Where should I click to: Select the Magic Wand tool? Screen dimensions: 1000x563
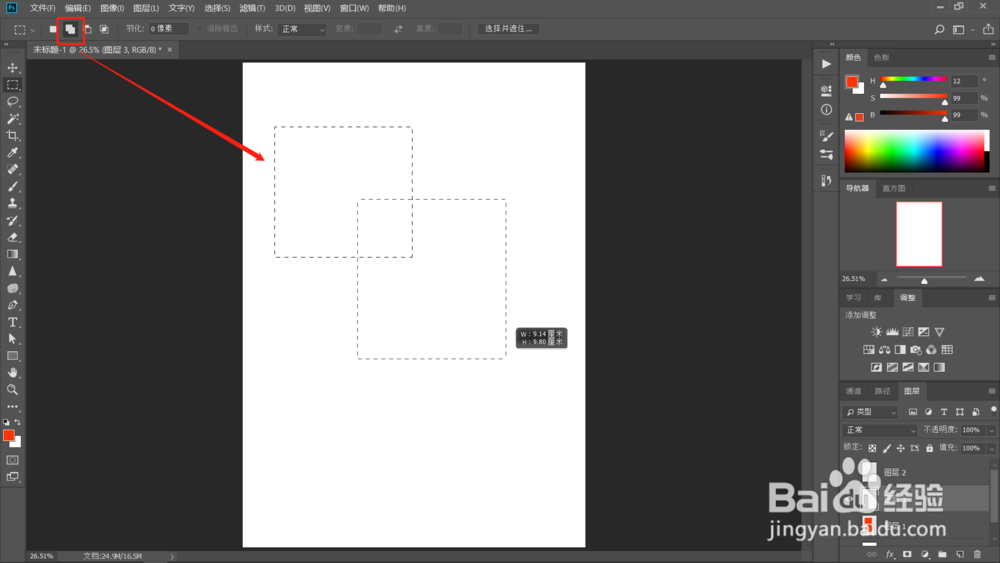click(12, 119)
